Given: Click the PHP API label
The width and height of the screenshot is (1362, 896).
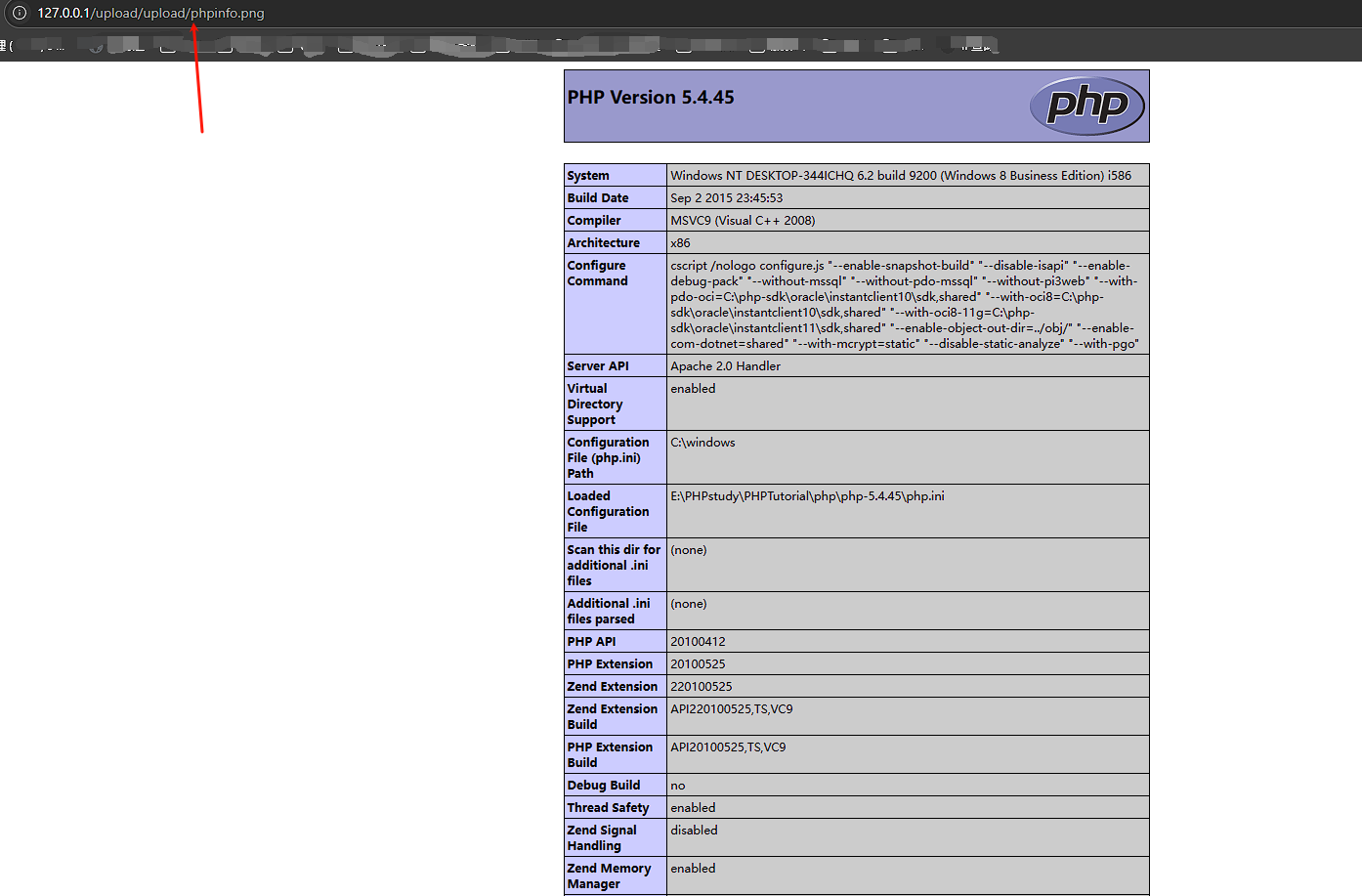Looking at the screenshot, I should pyautogui.click(x=591, y=642).
